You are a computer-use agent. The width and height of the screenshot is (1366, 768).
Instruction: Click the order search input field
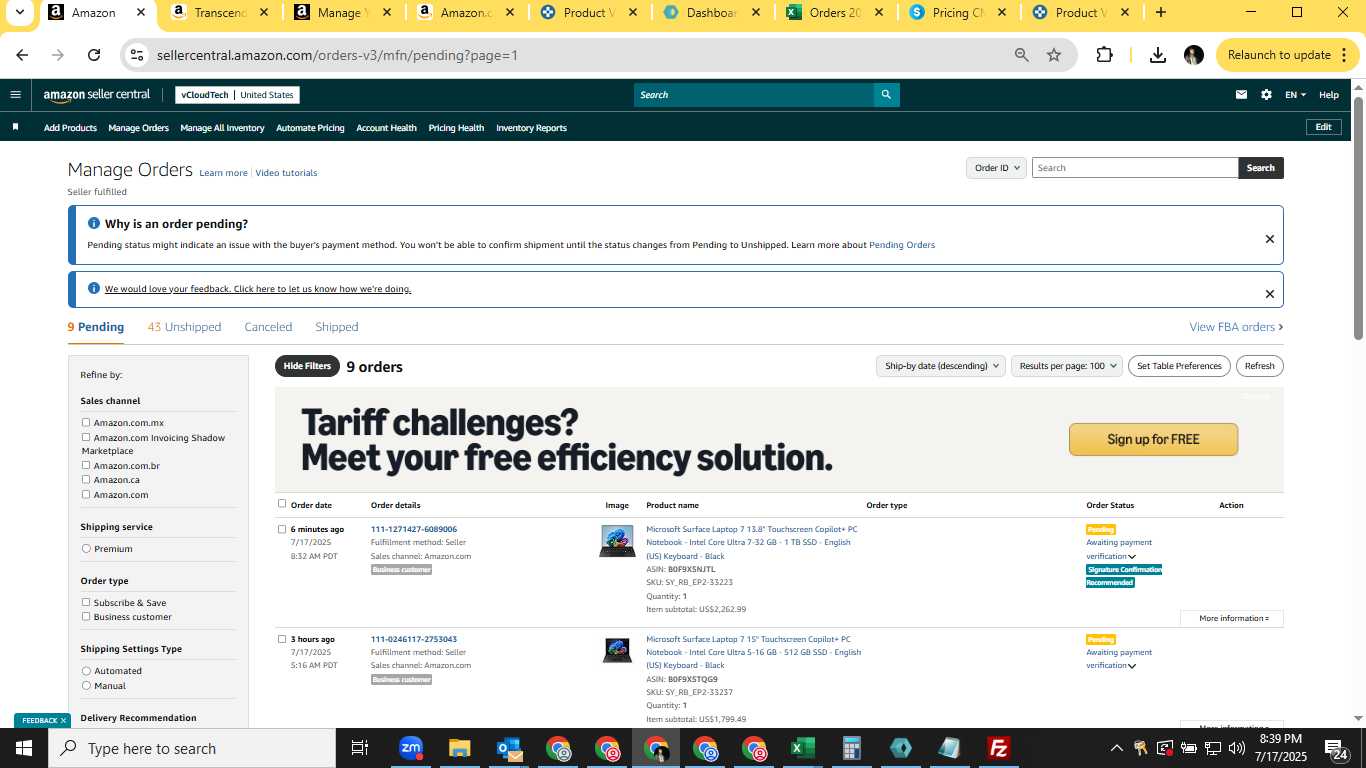[1135, 168]
